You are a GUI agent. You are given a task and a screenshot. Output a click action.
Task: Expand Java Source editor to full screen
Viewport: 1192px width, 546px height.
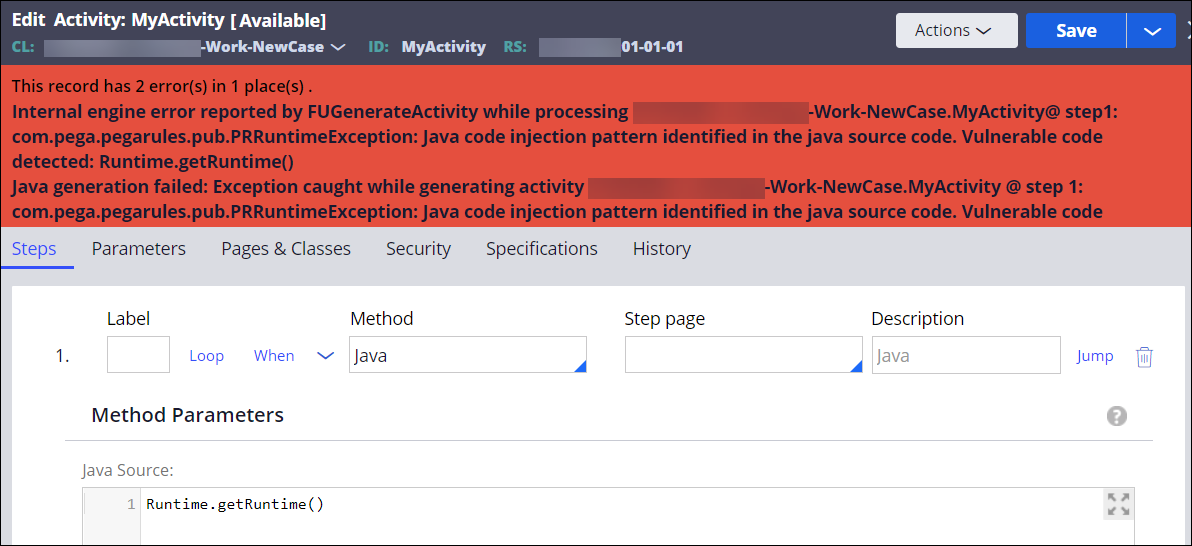click(x=1118, y=505)
